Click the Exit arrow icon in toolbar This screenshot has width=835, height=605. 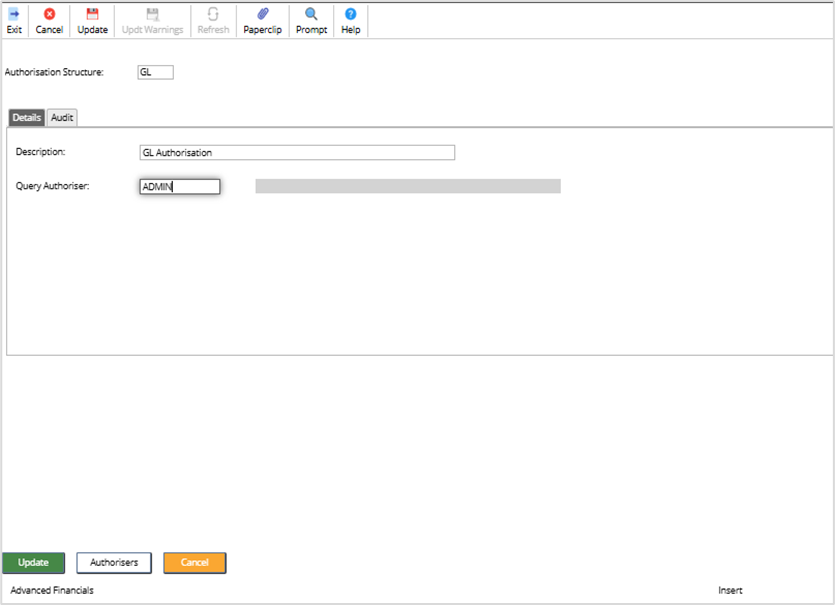[14, 14]
